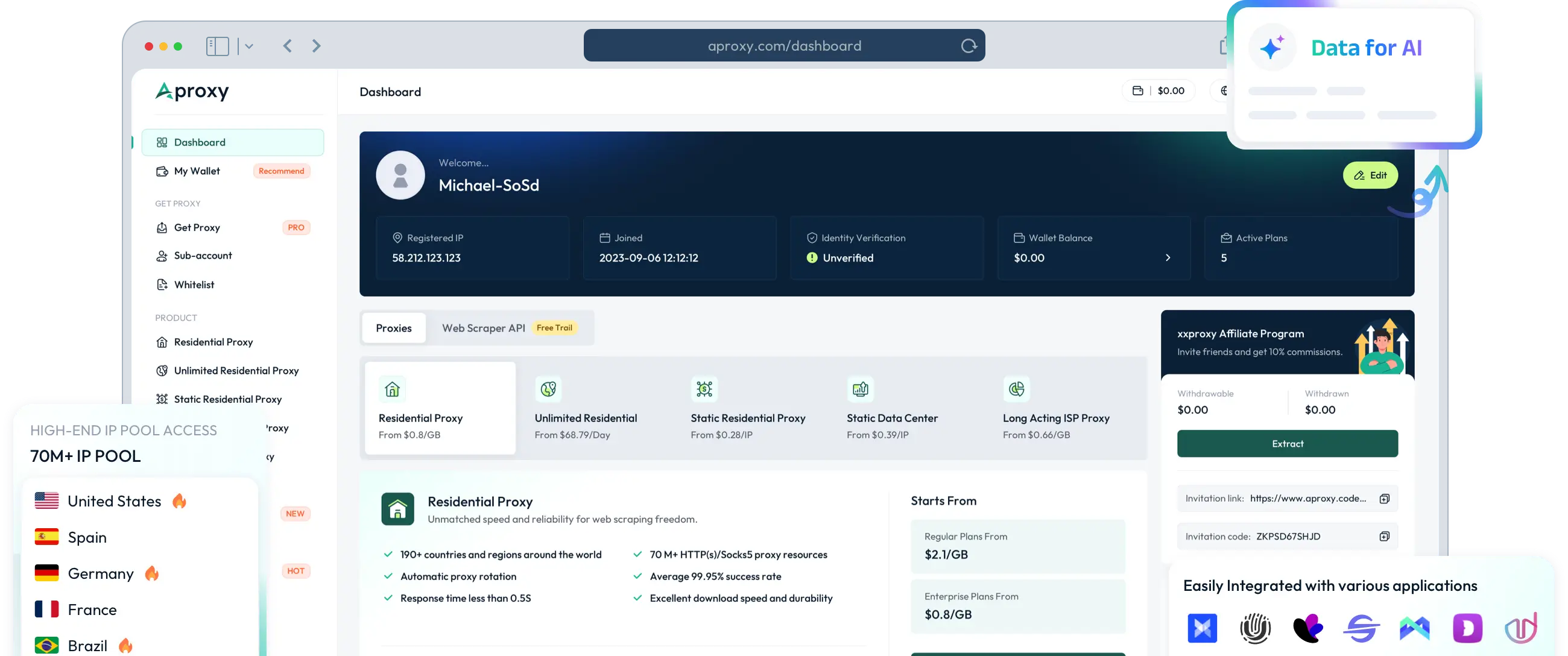Viewport: 1568px width, 656px height.
Task: Open My Wallet in sidebar
Action: (x=197, y=171)
